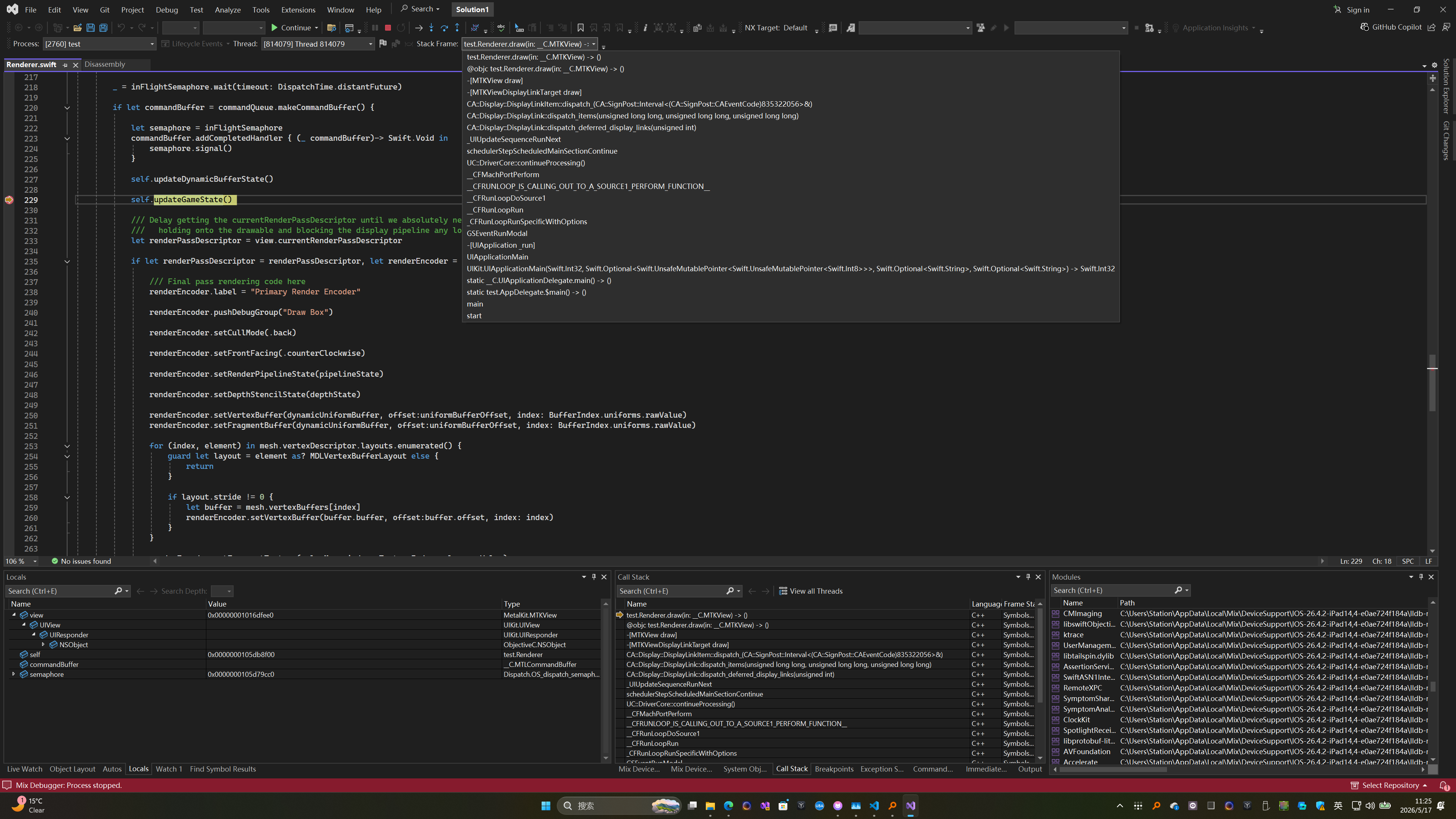Close the Renderer.swift tab
1456x819 pixels.
coord(75,65)
